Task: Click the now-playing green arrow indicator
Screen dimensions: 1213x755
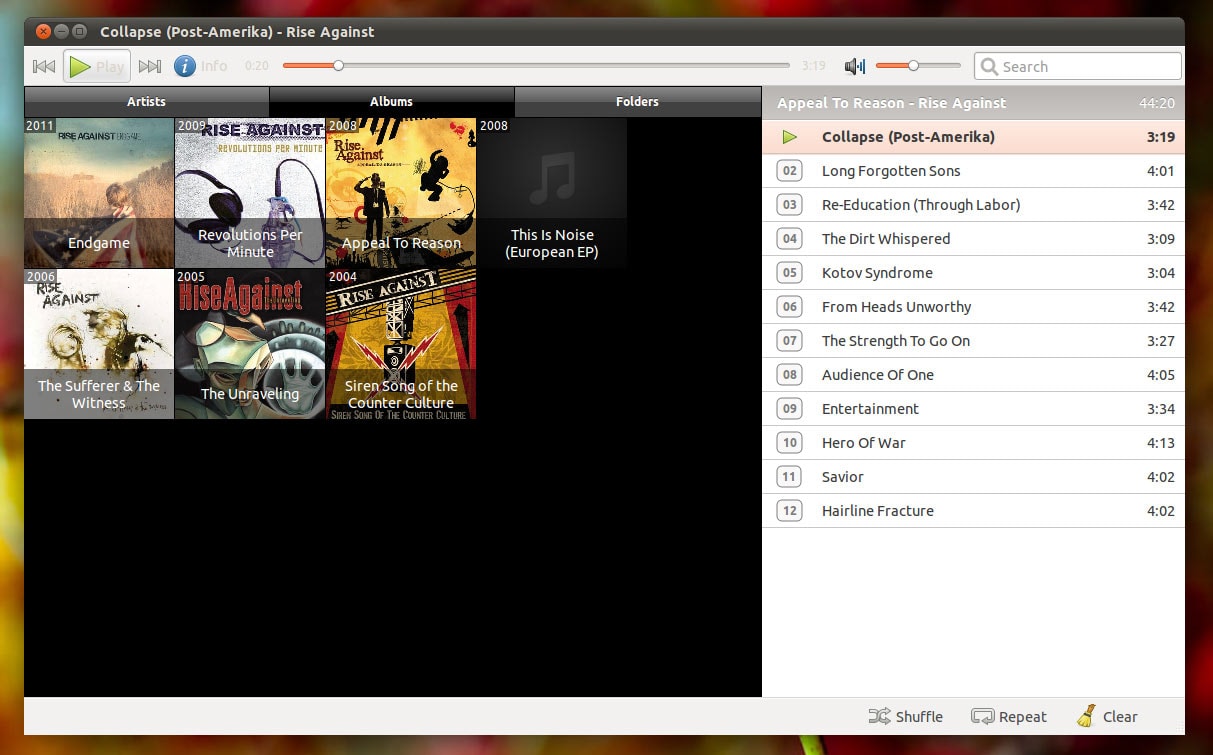Action: [790, 137]
